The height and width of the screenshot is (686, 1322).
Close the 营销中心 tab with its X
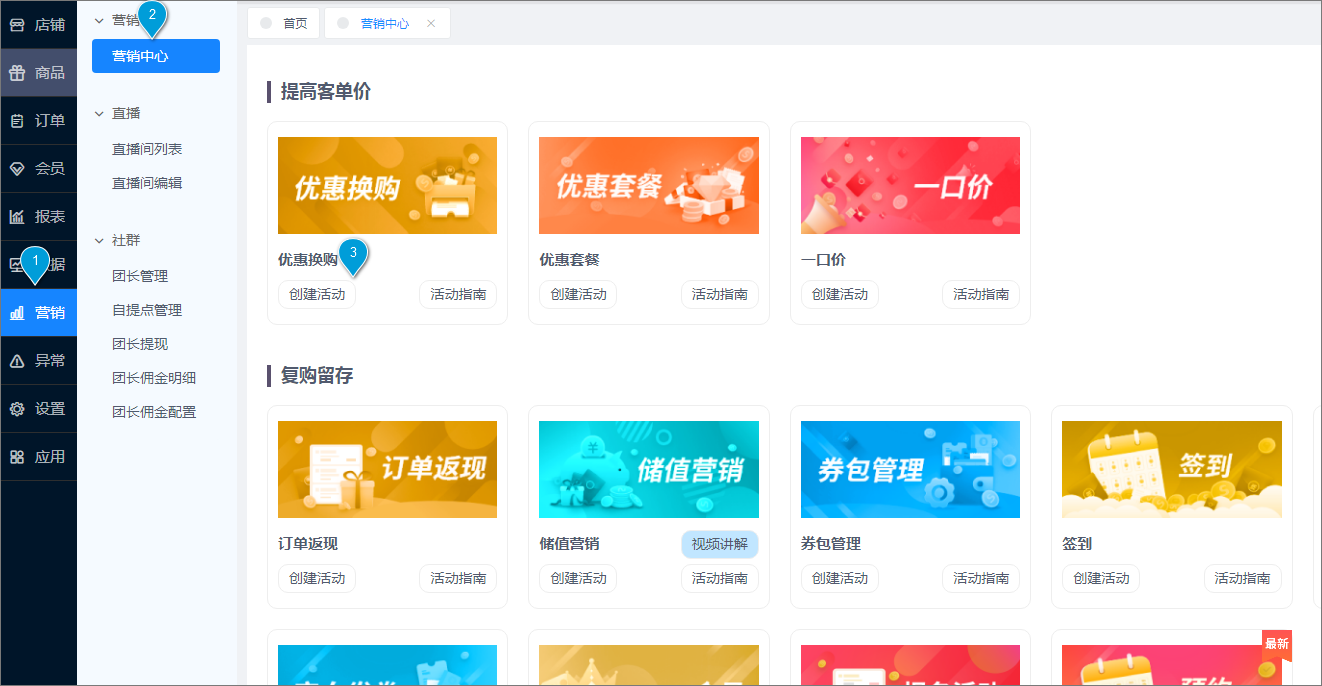[431, 23]
